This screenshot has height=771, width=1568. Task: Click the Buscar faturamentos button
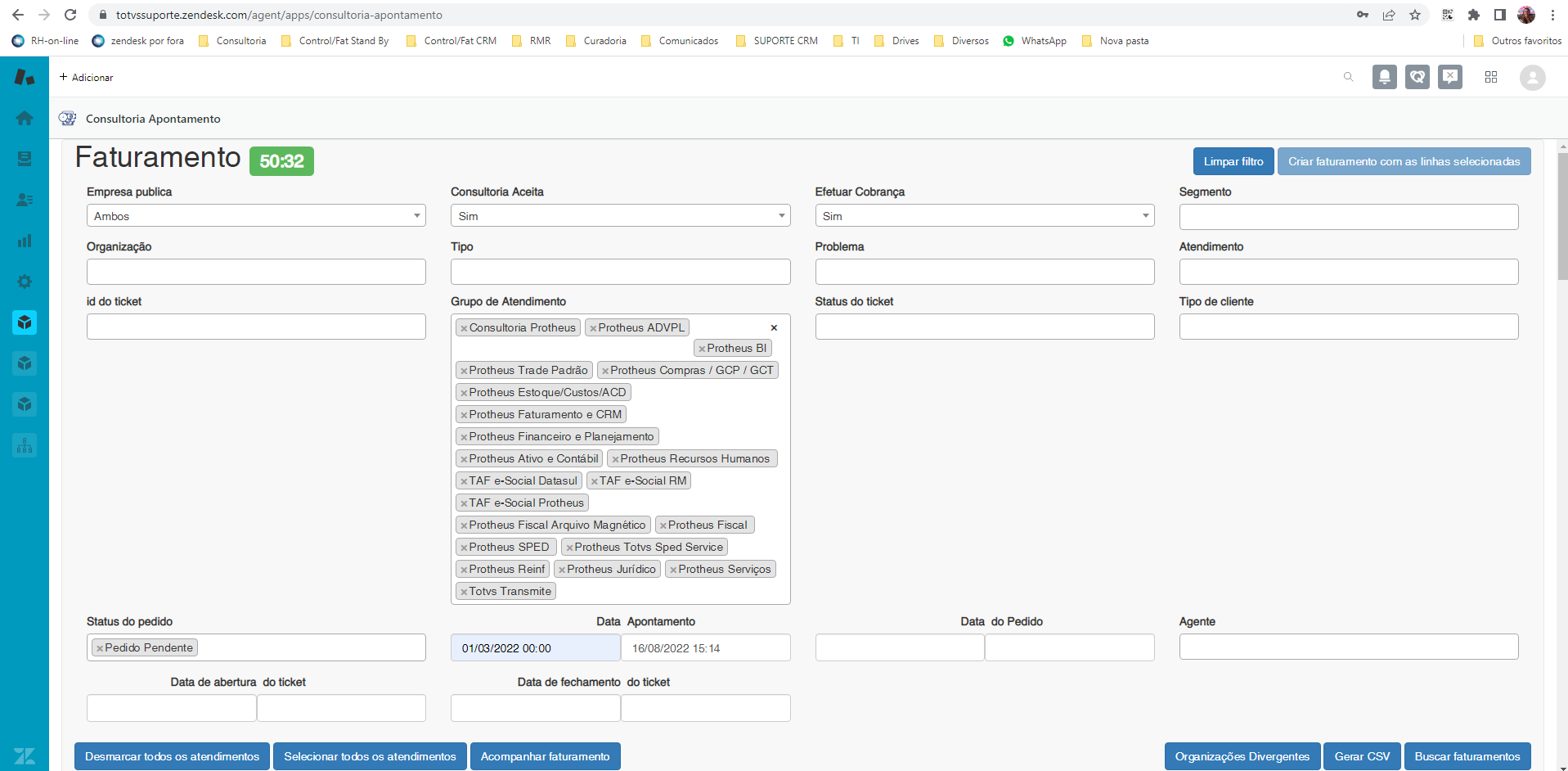[x=1467, y=756]
